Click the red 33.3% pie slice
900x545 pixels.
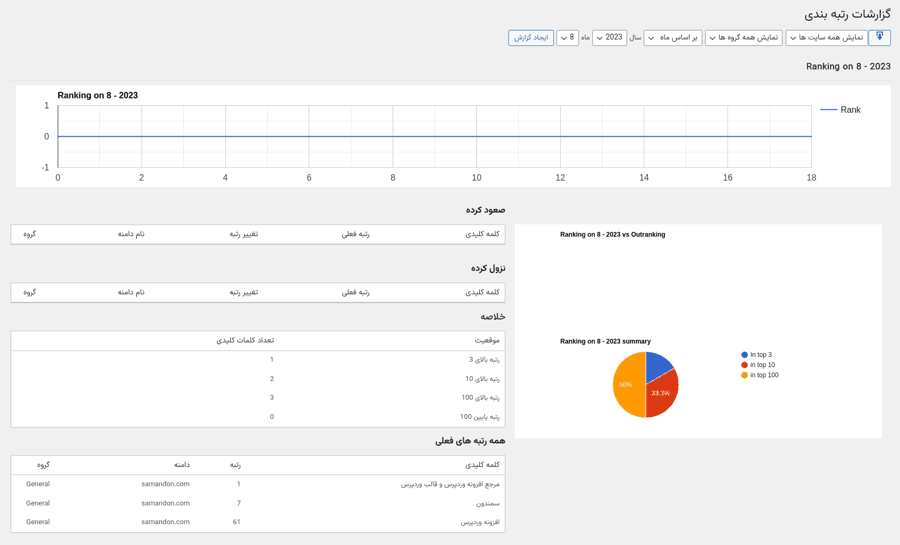tap(661, 395)
